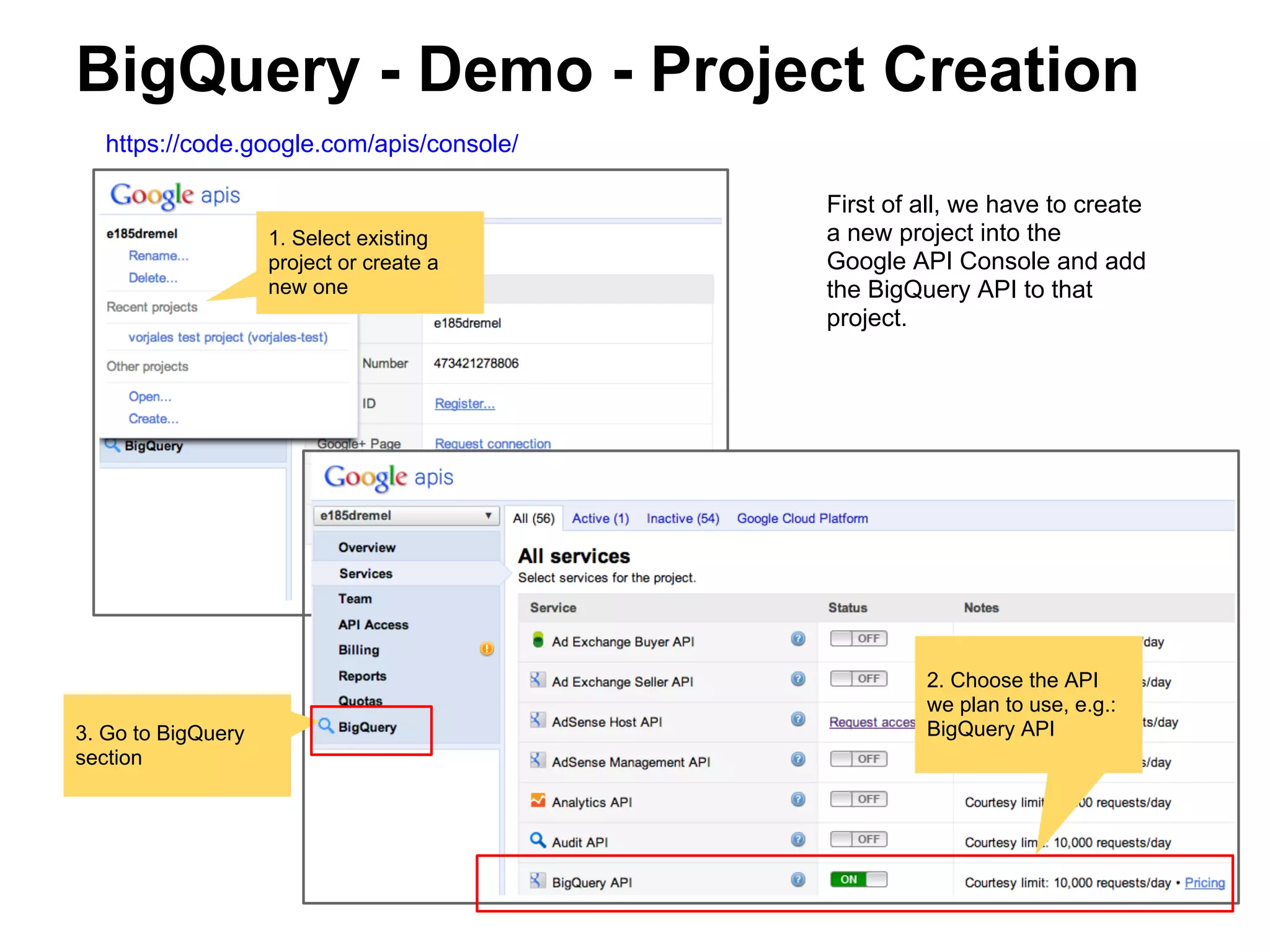Go to BigQuery in the sidebar

tap(367, 728)
